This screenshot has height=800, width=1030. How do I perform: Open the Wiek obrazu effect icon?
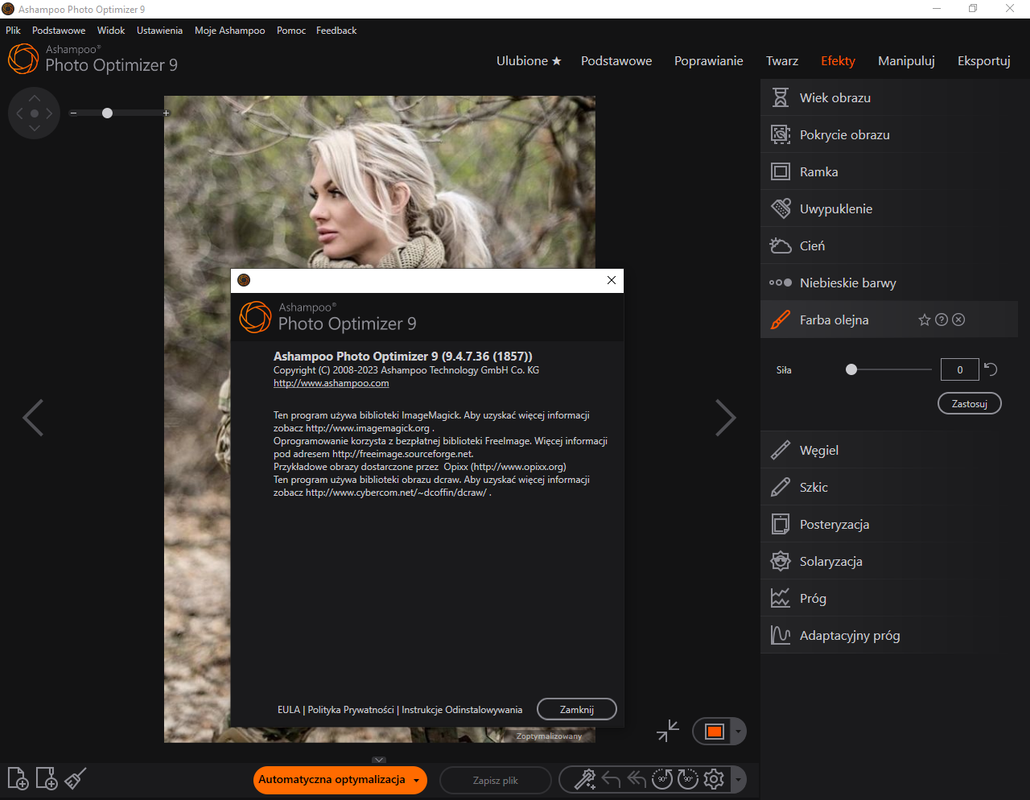pyautogui.click(x=780, y=97)
